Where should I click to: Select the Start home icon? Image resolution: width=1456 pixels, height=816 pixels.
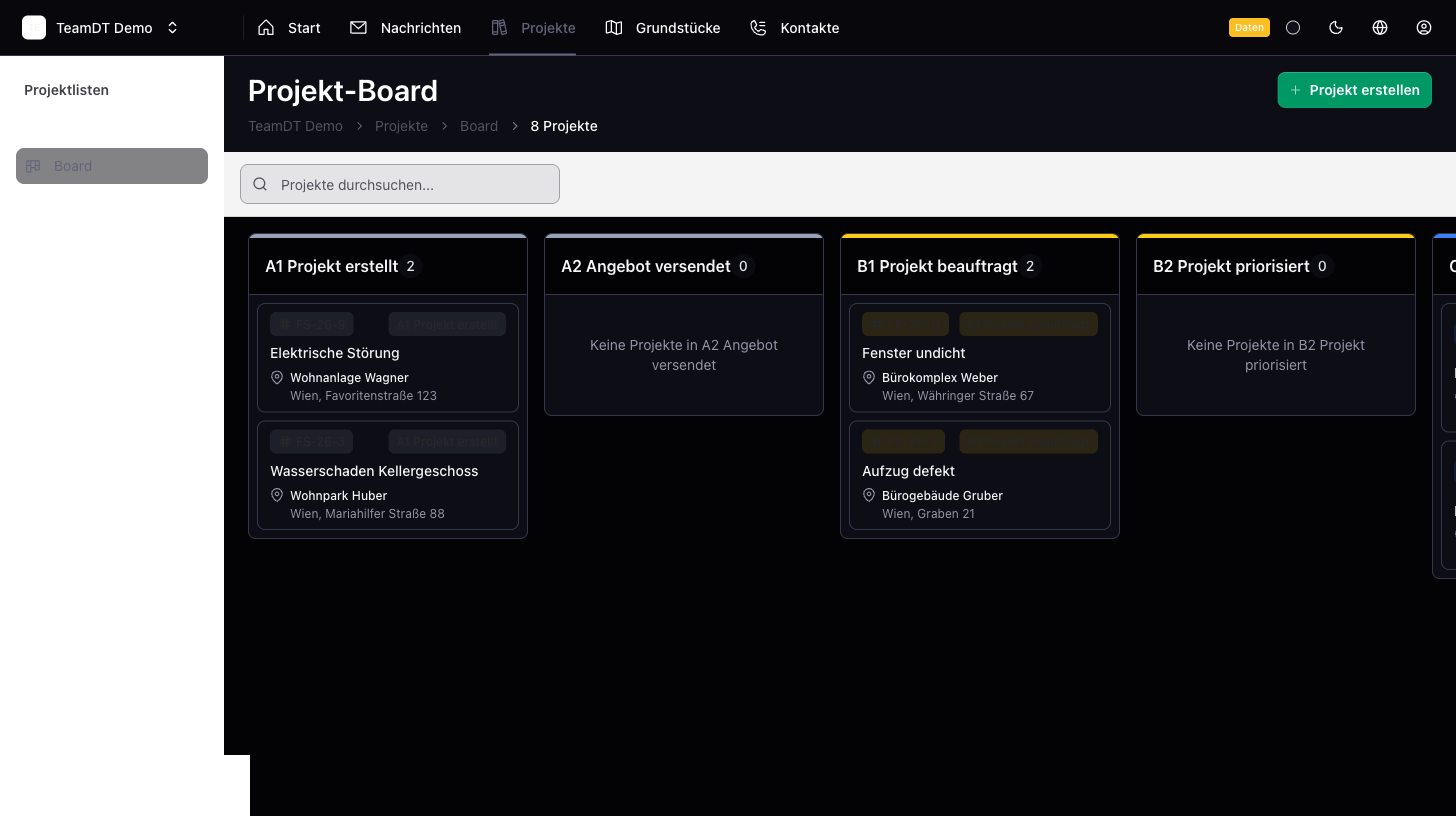pyautogui.click(x=265, y=27)
